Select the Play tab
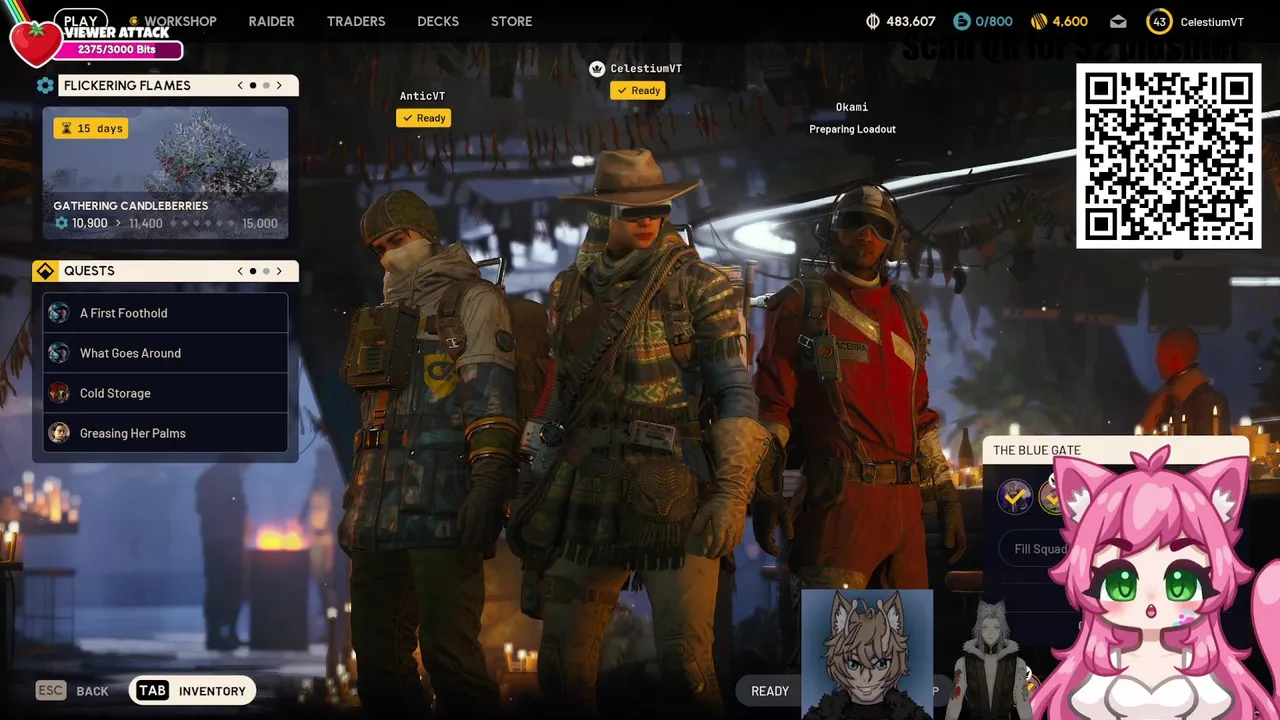Image resolution: width=1280 pixels, height=720 pixels. click(81, 20)
